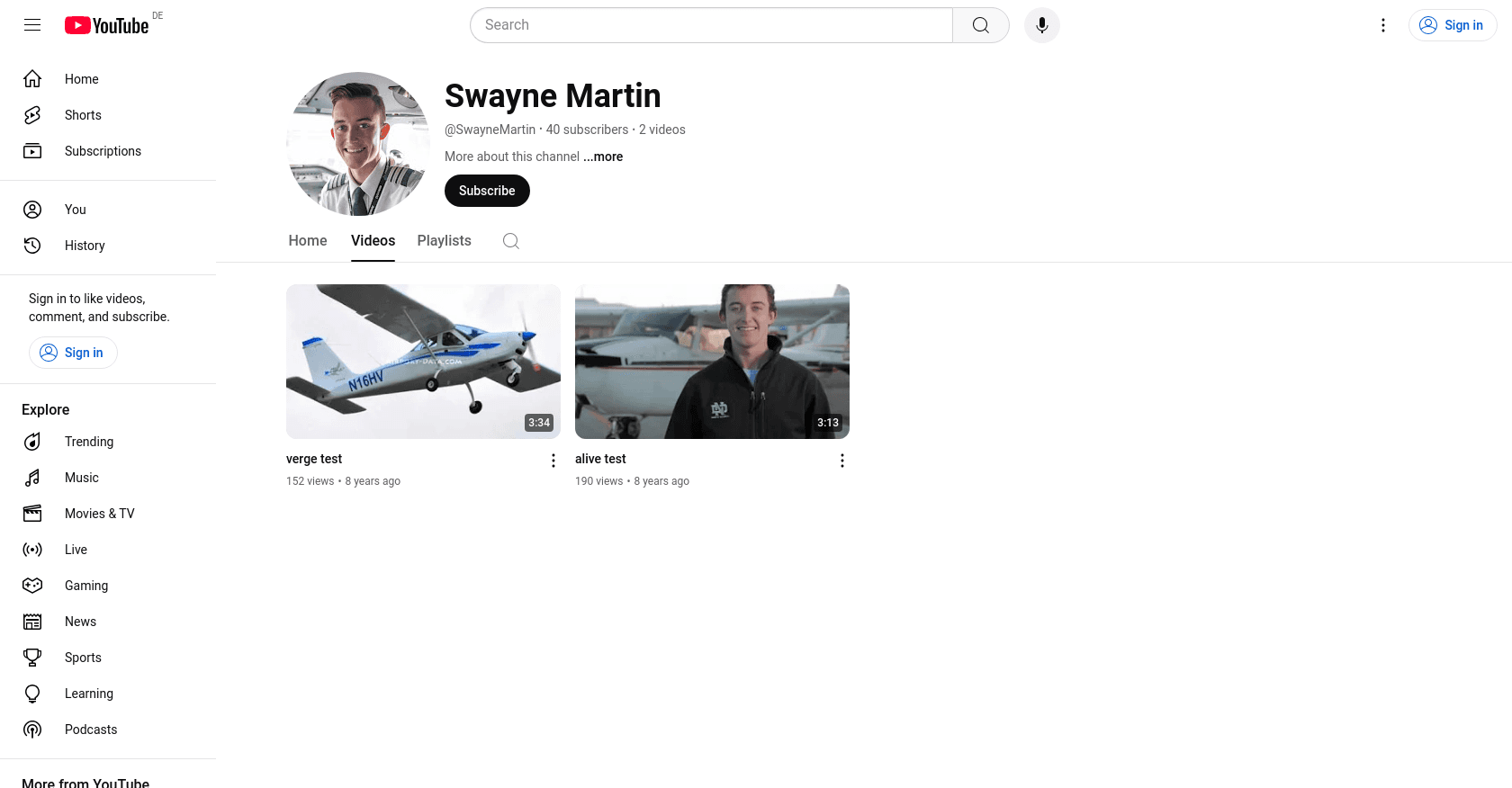Image resolution: width=1512 pixels, height=788 pixels.
Task: Open action menu for verge test video
Action: [x=553, y=461]
